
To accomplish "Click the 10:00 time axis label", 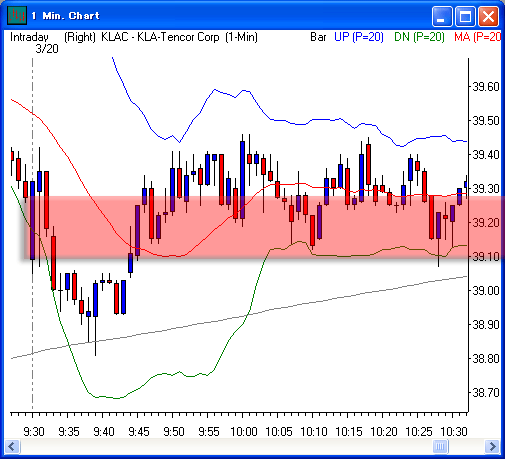I will click(x=244, y=432).
